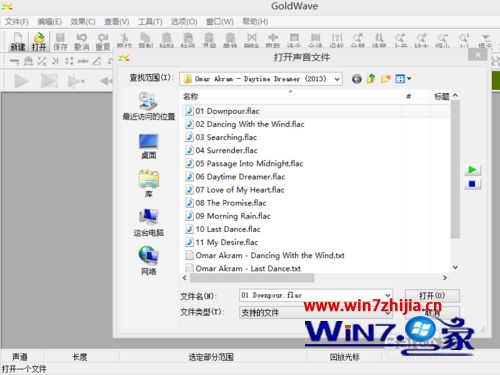Open the Edit (编辑) menu
This screenshot has width=500, height=375.
(49, 22)
